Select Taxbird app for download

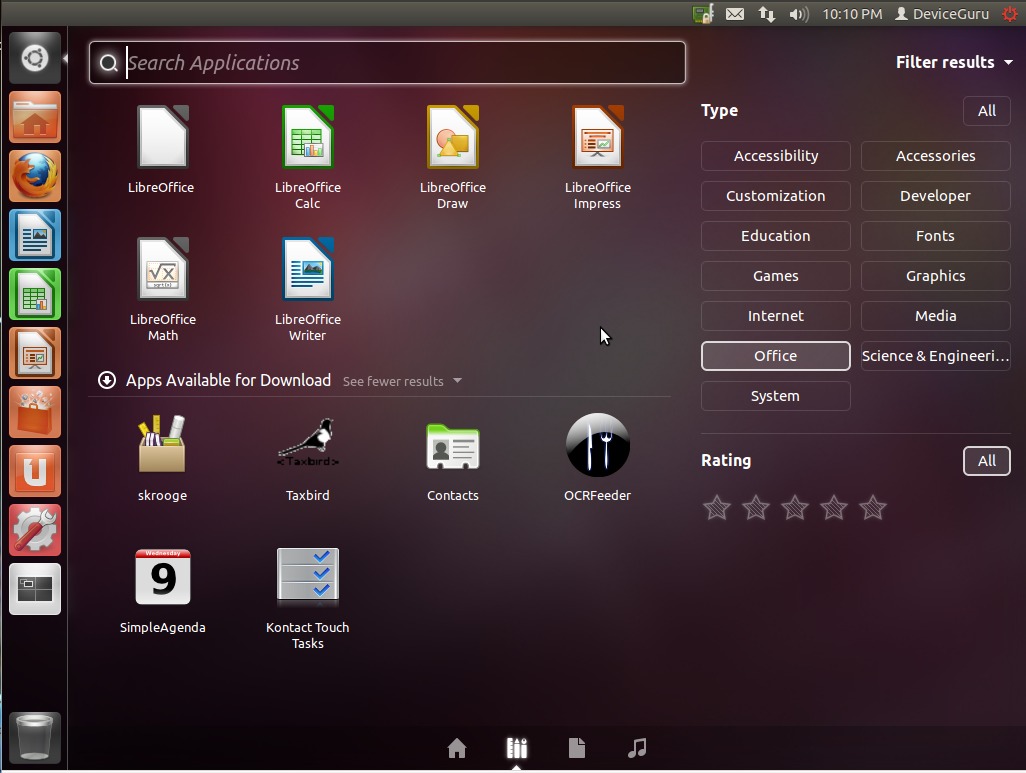point(308,458)
